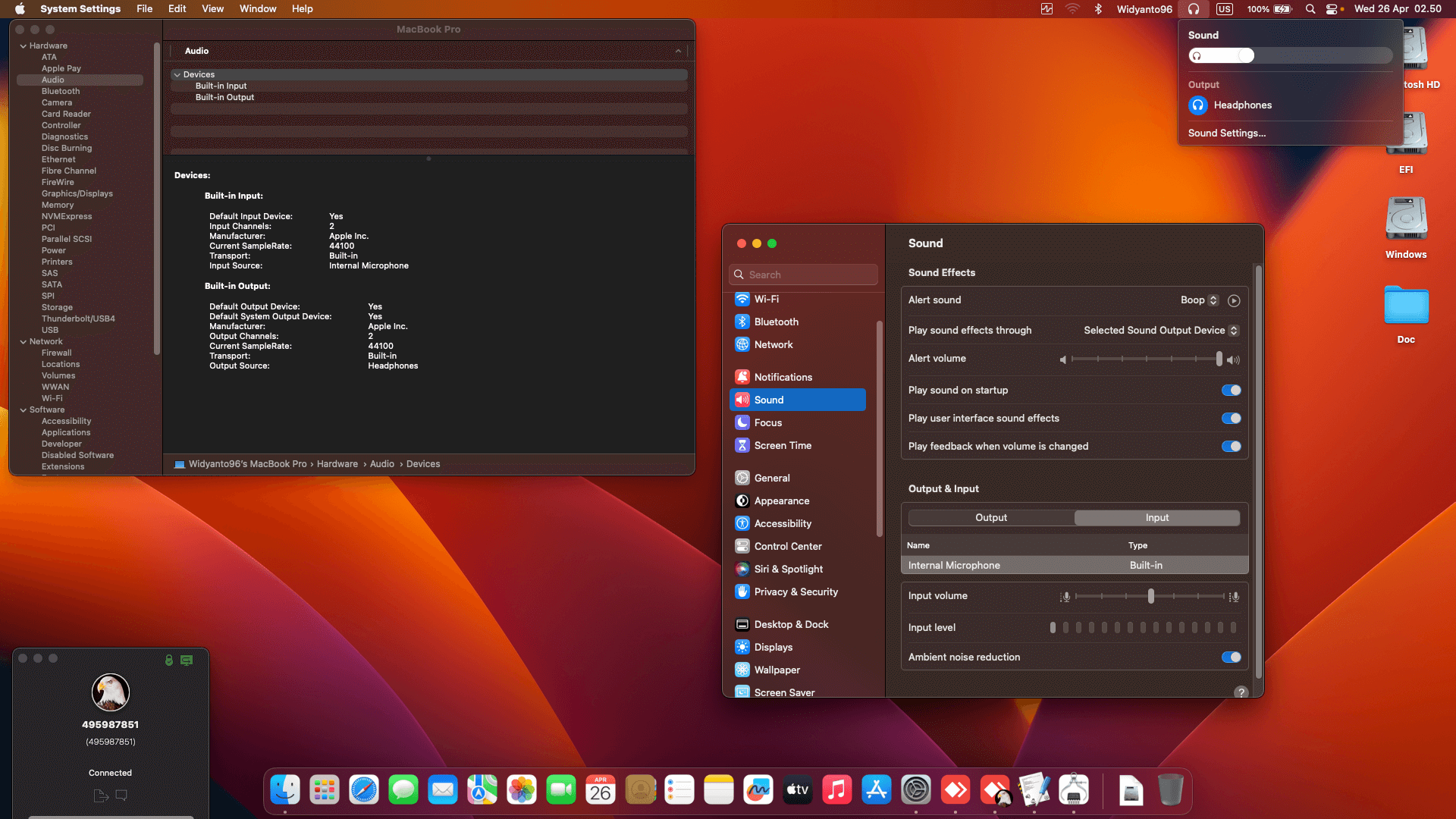Open Maps app in Dock
Screen dimensions: 1456x819
(x=482, y=790)
